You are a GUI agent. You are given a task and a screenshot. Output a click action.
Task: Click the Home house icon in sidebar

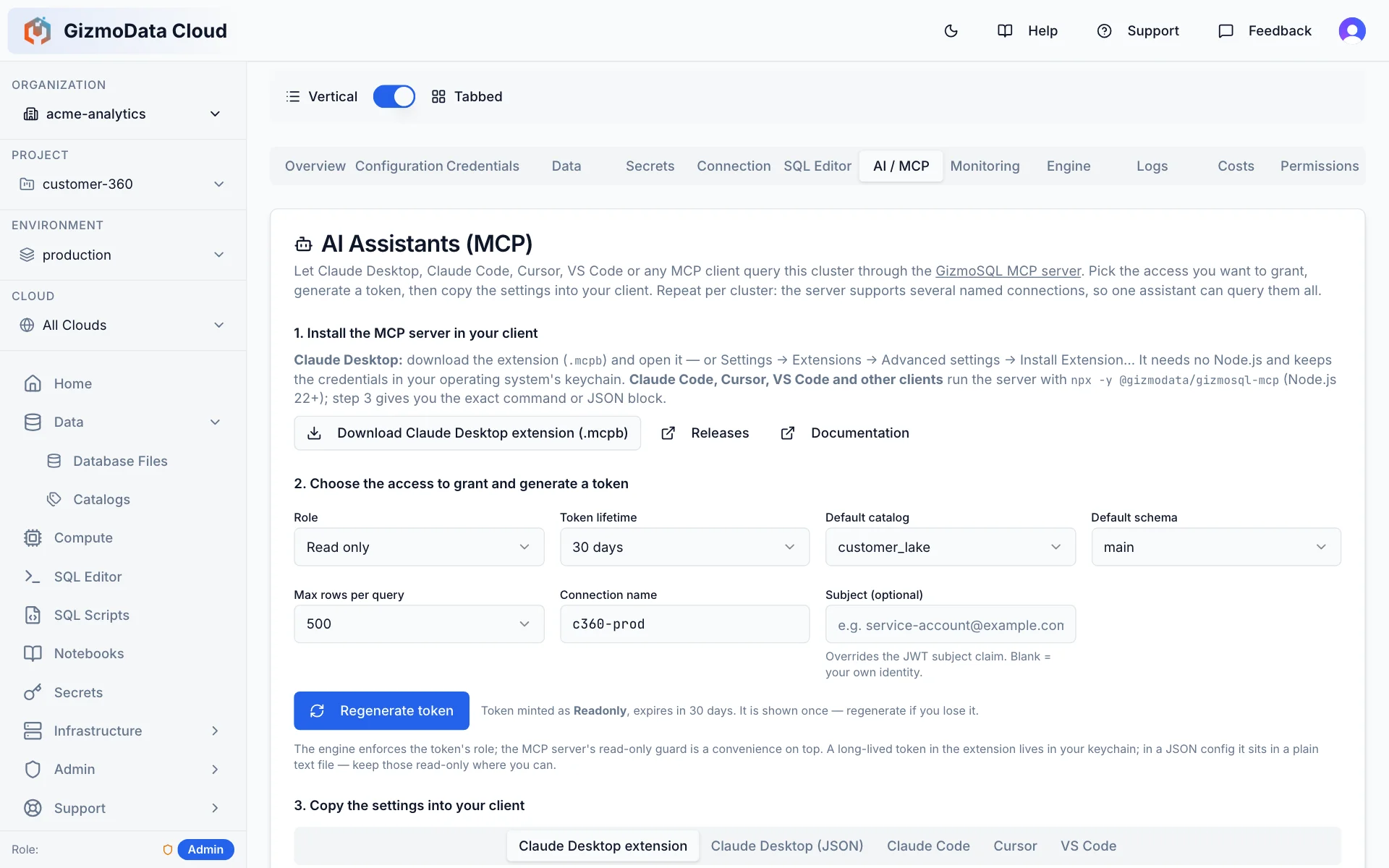[x=33, y=383]
